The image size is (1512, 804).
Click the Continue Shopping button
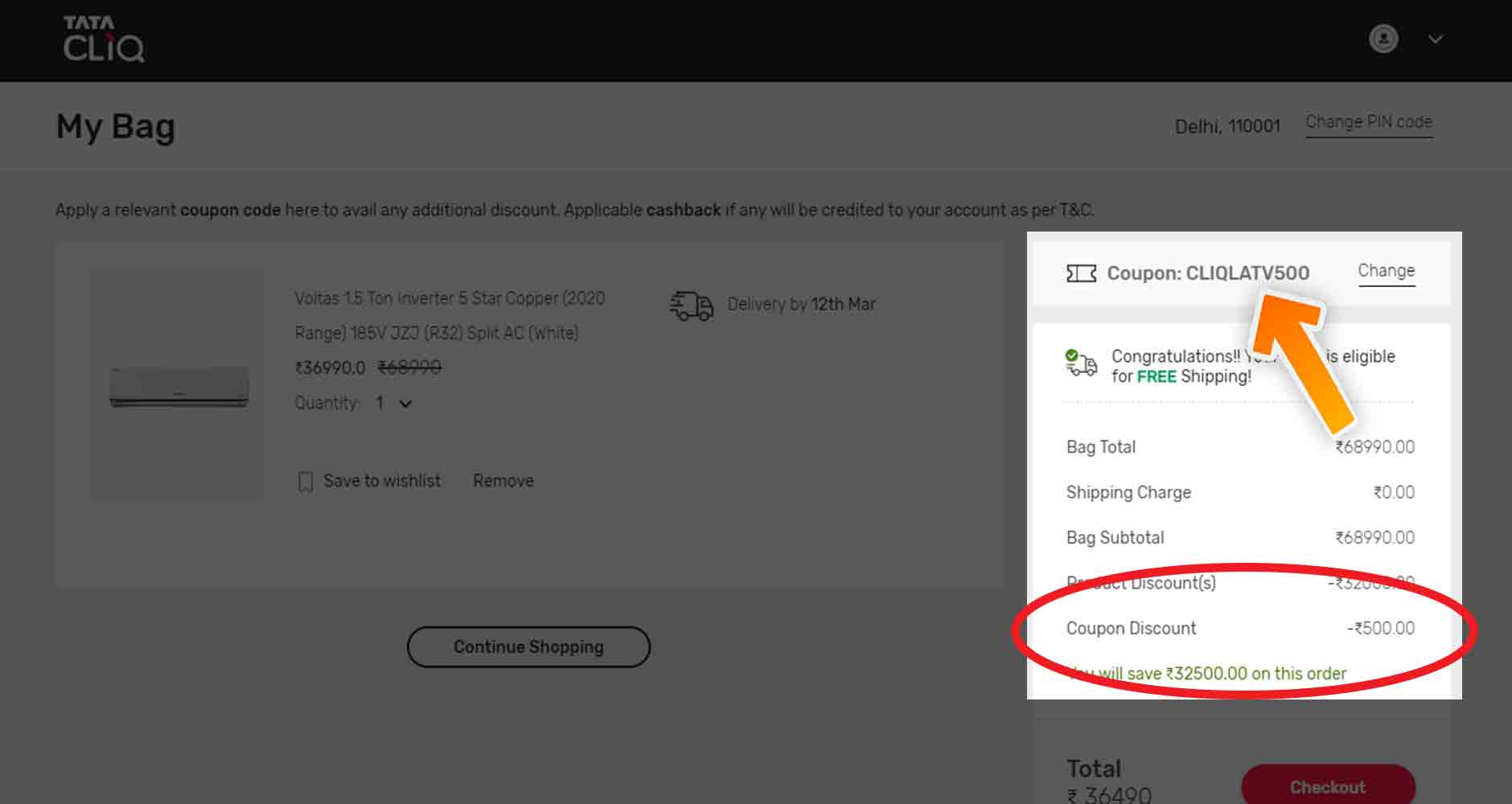528,646
